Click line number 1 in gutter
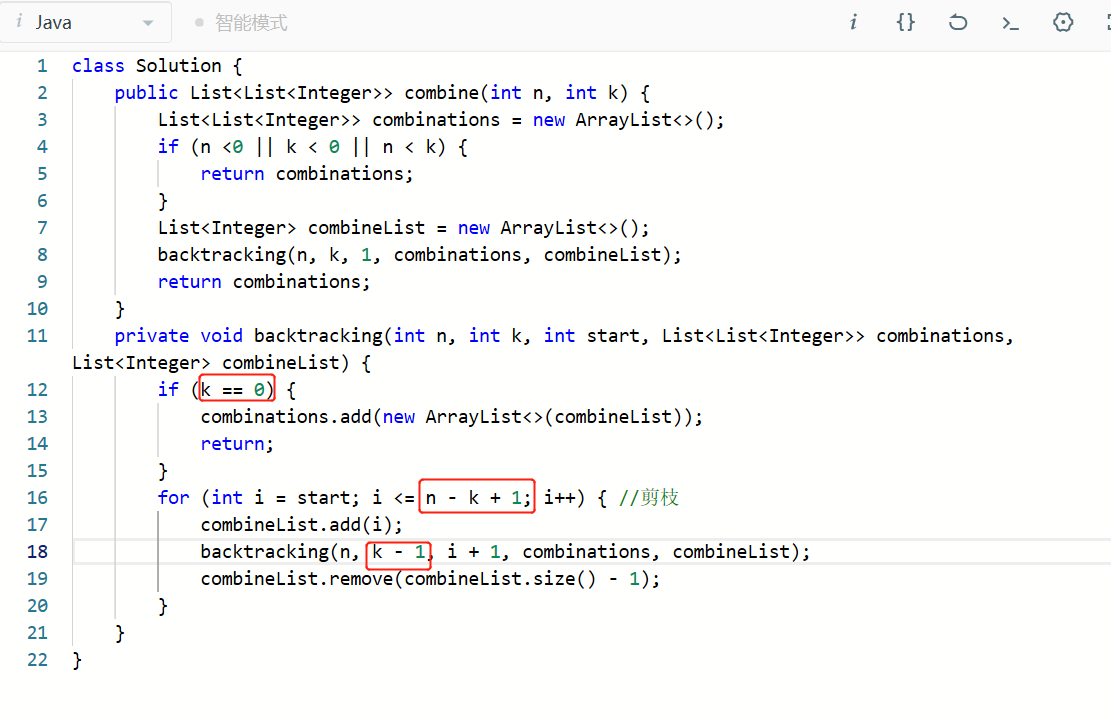The width and height of the screenshot is (1111, 720). tap(43, 66)
